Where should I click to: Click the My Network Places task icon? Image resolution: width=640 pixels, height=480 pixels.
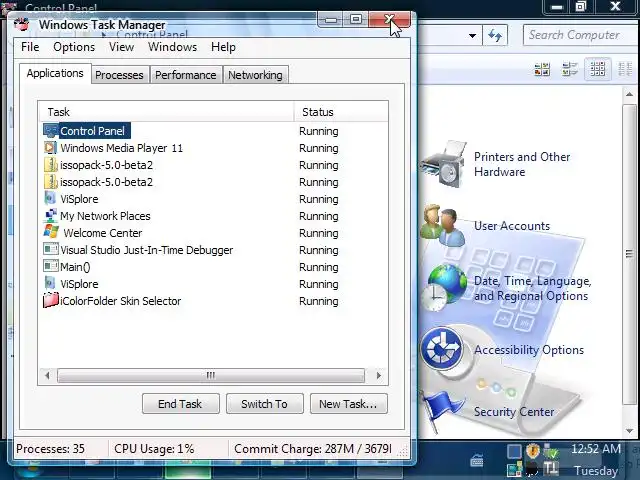[x=51, y=216]
